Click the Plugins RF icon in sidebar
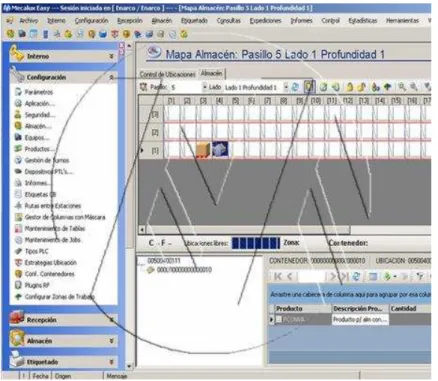Image resolution: width=438 pixels, height=381 pixels. click(x=18, y=285)
